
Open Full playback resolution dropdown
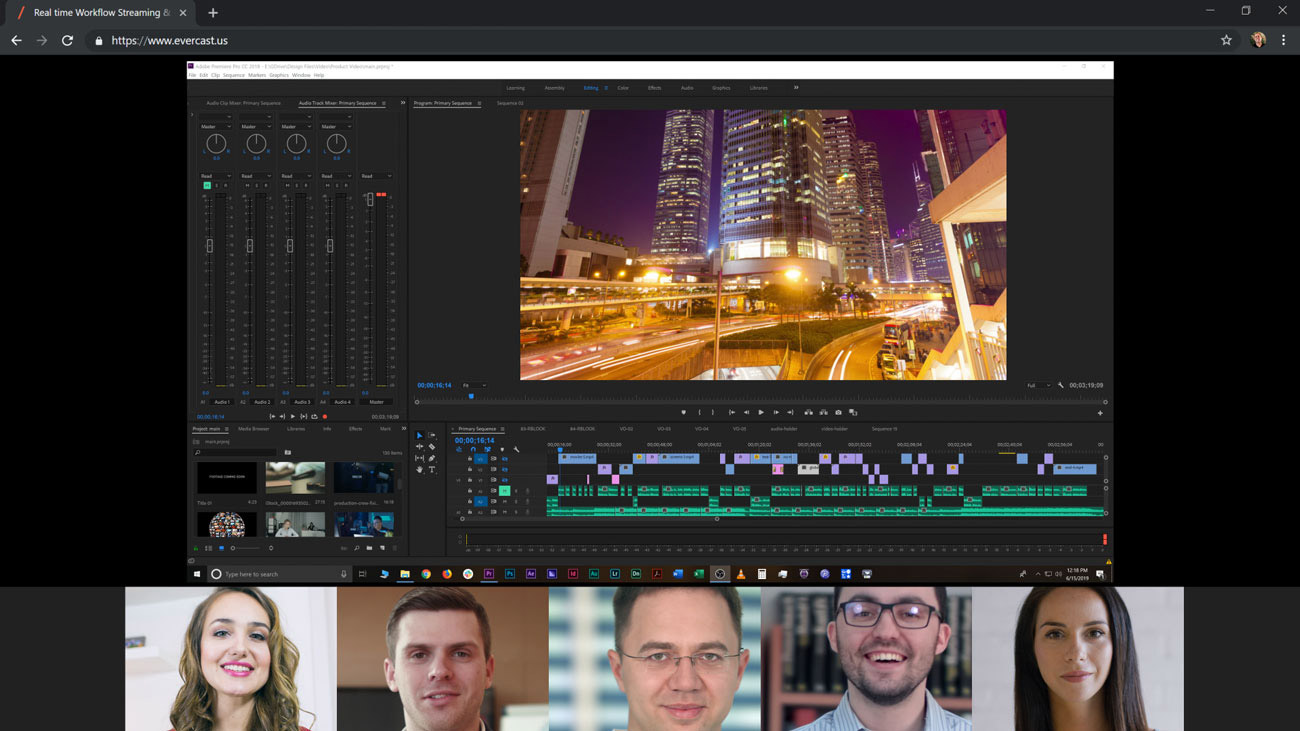coord(1038,385)
